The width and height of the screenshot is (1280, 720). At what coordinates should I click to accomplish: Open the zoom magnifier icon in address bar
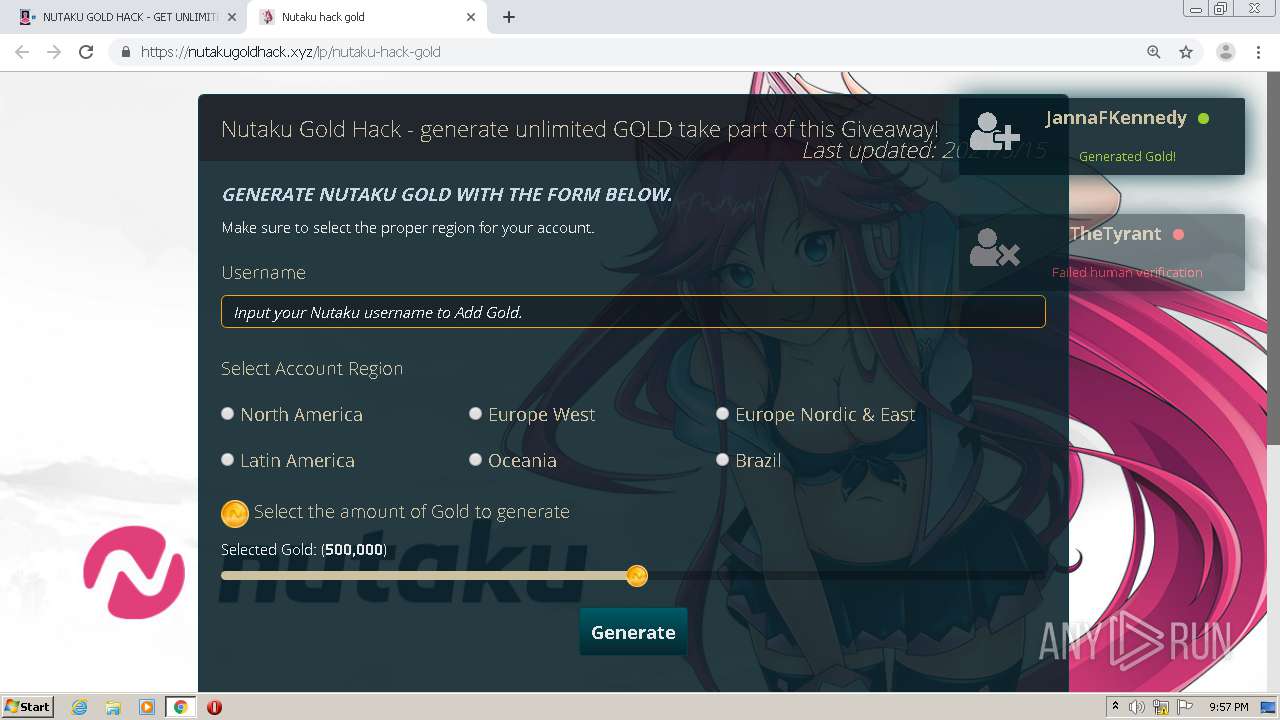pos(1154,52)
